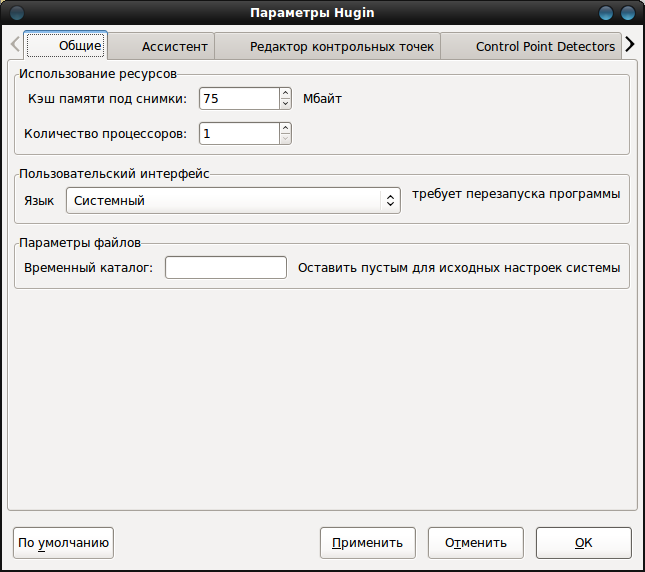The width and height of the screenshot is (645, 572).
Task: Click Оставить пустым для исходных настроек hint
Action: click(459, 268)
